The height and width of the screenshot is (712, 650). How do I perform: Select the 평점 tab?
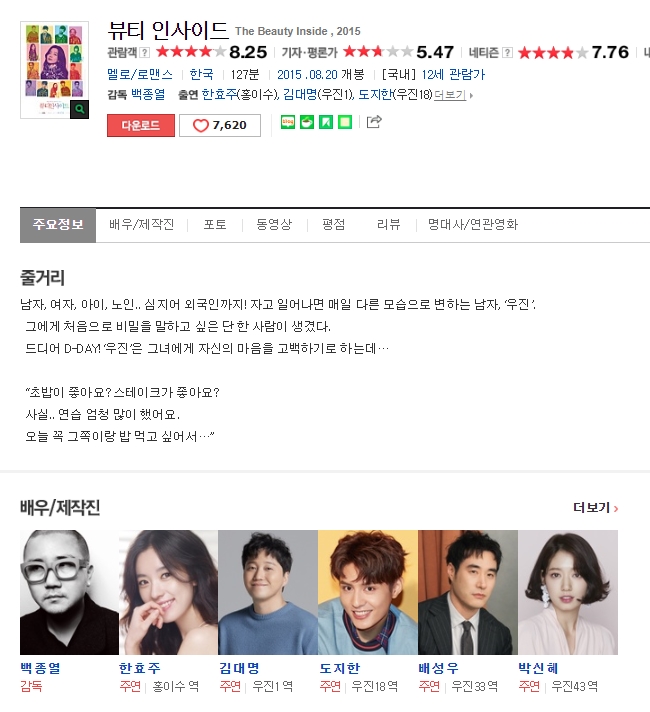pos(333,224)
